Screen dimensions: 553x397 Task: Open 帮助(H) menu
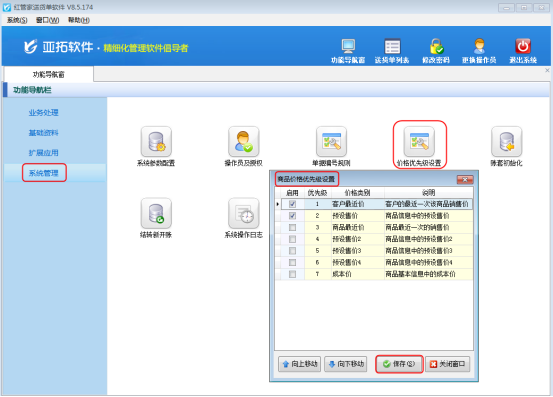[79, 20]
